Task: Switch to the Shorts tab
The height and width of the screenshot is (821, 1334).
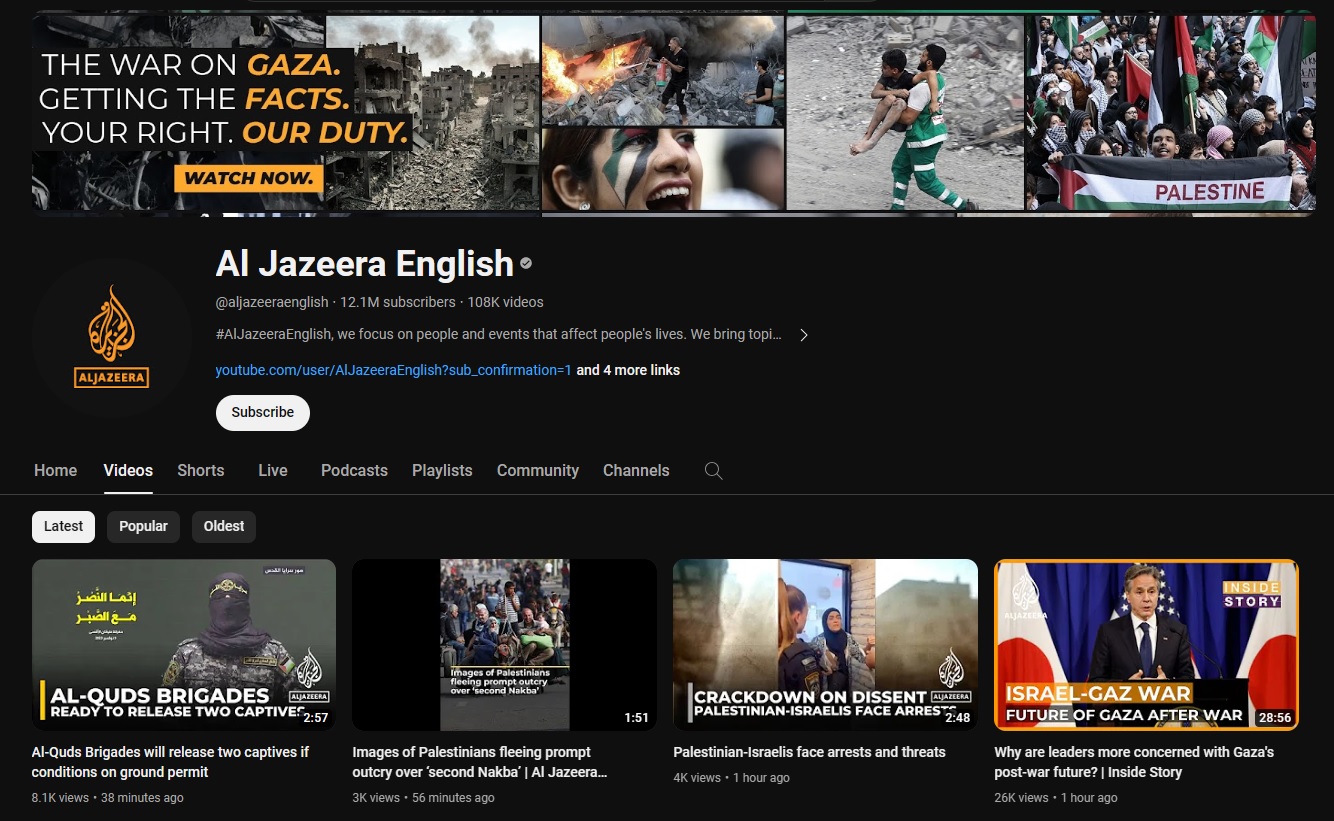Action: (x=201, y=470)
